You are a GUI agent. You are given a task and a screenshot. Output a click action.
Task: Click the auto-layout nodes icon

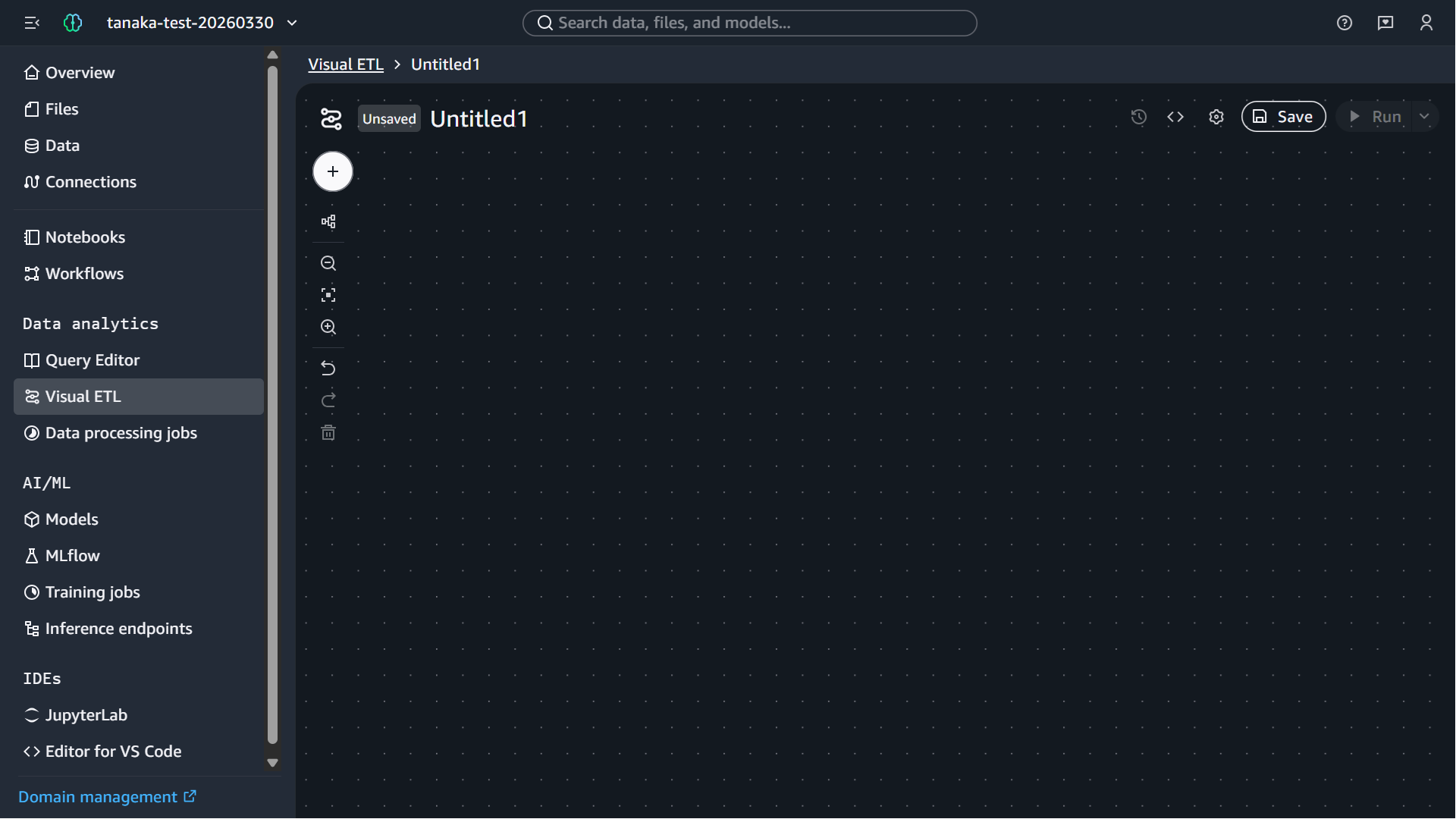tap(328, 221)
